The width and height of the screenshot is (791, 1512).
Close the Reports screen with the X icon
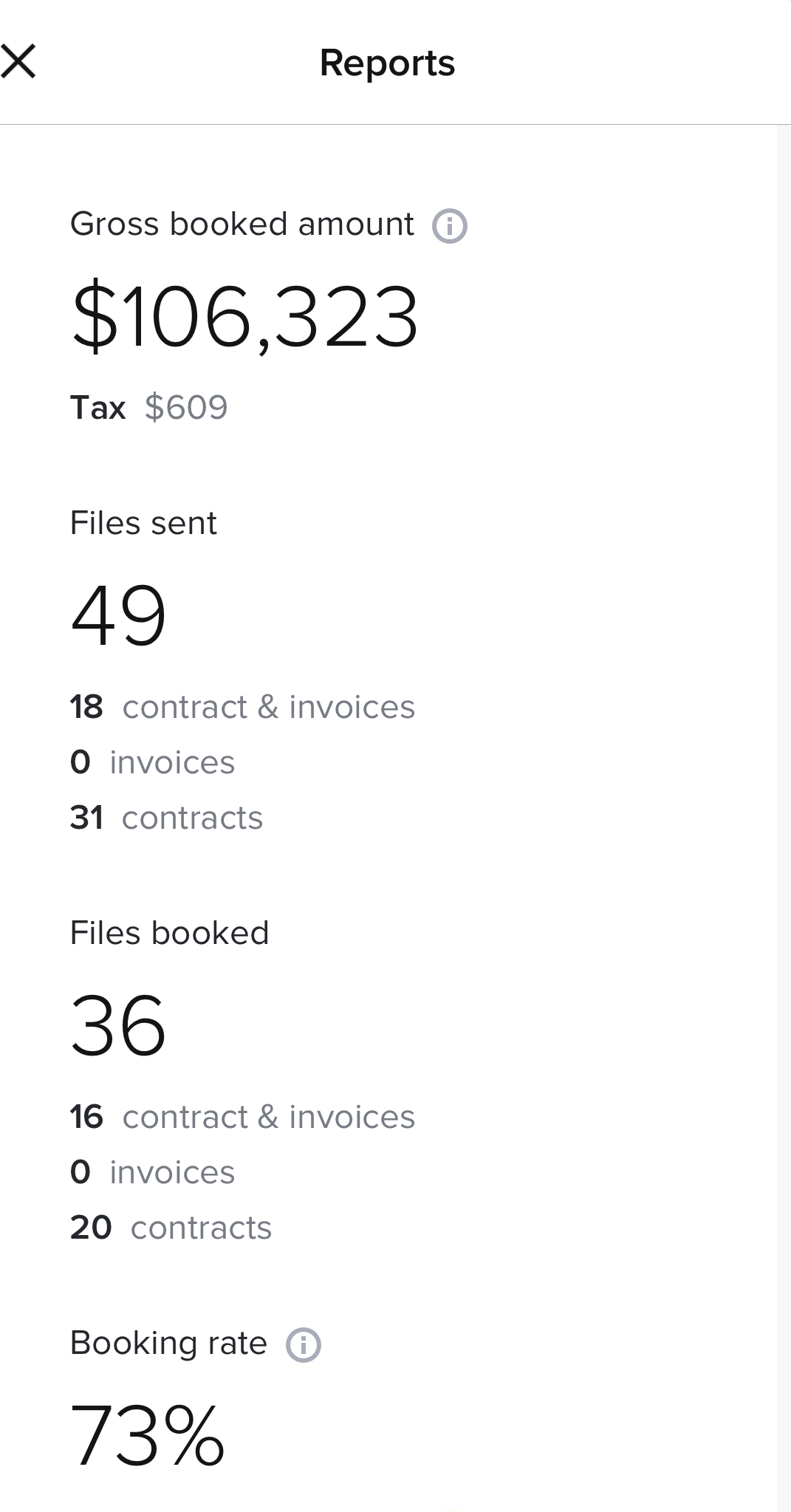tap(18, 61)
